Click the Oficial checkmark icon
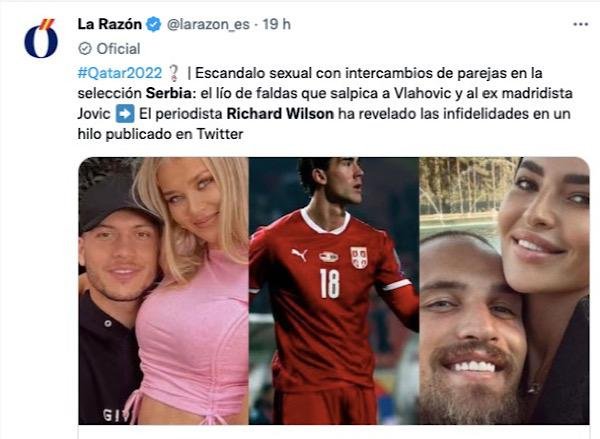This screenshot has height=439, width=600. 85,49
